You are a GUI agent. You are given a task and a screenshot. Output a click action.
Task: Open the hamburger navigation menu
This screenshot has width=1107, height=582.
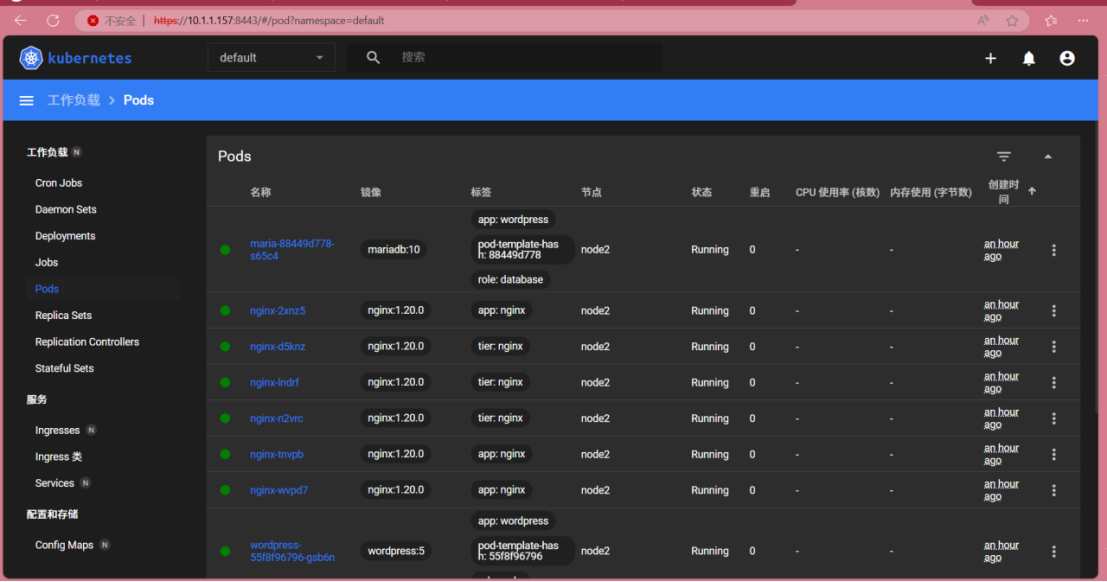pyautogui.click(x=26, y=100)
